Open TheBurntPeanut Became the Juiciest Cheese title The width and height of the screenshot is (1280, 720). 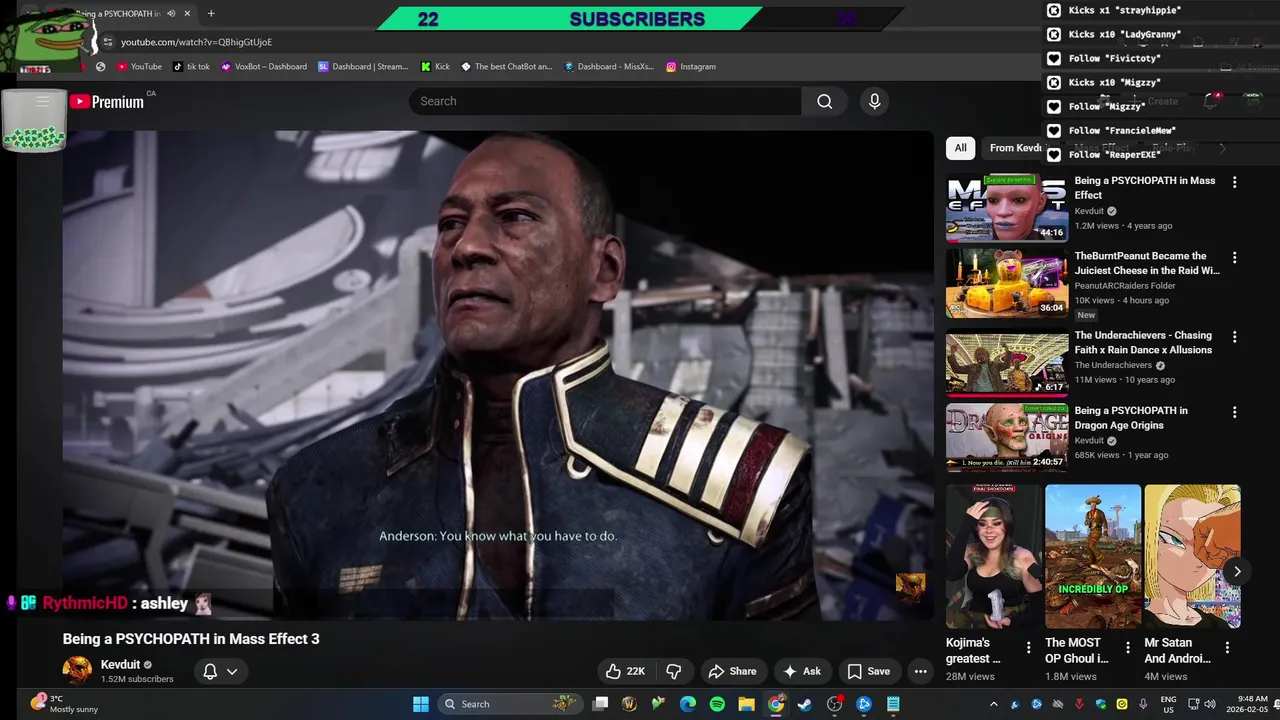[1147, 263]
